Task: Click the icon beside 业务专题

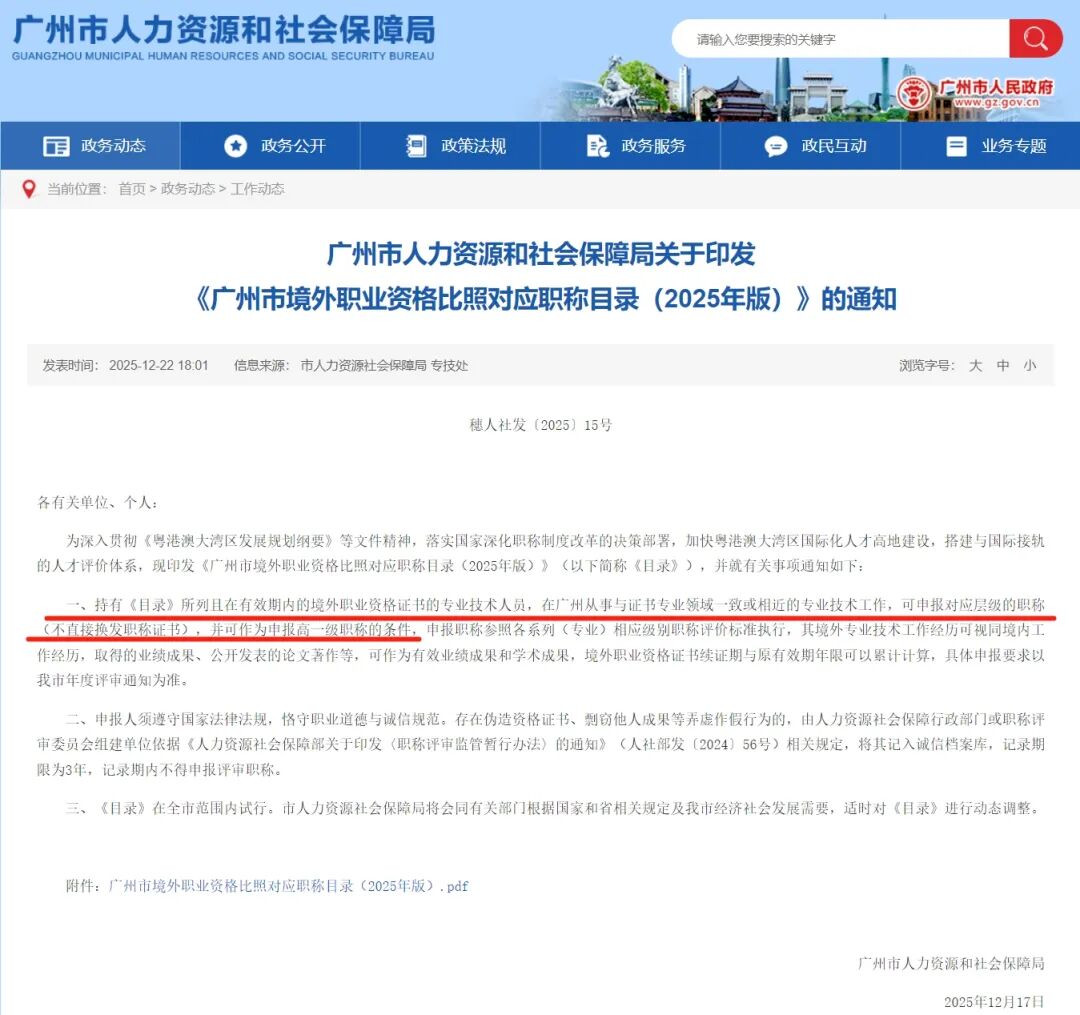Action: click(x=956, y=146)
